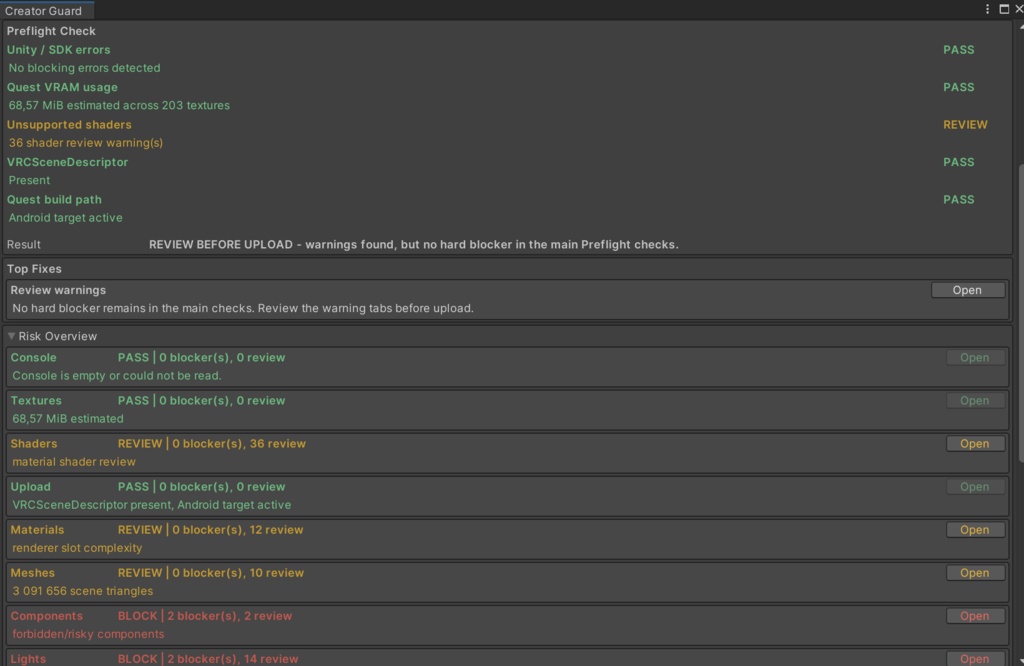Open the panel options kebab menu

987,9
